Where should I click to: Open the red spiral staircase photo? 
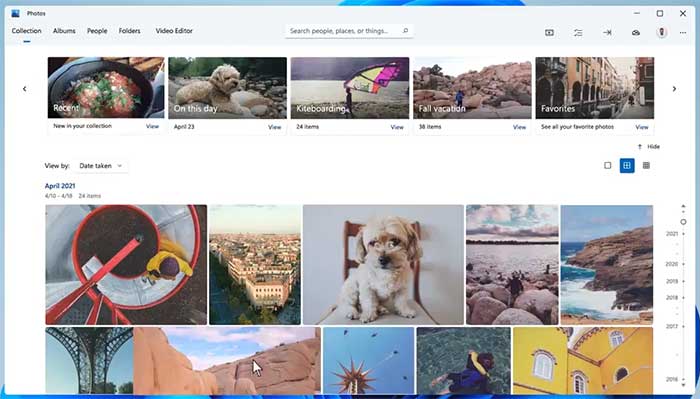[126, 265]
